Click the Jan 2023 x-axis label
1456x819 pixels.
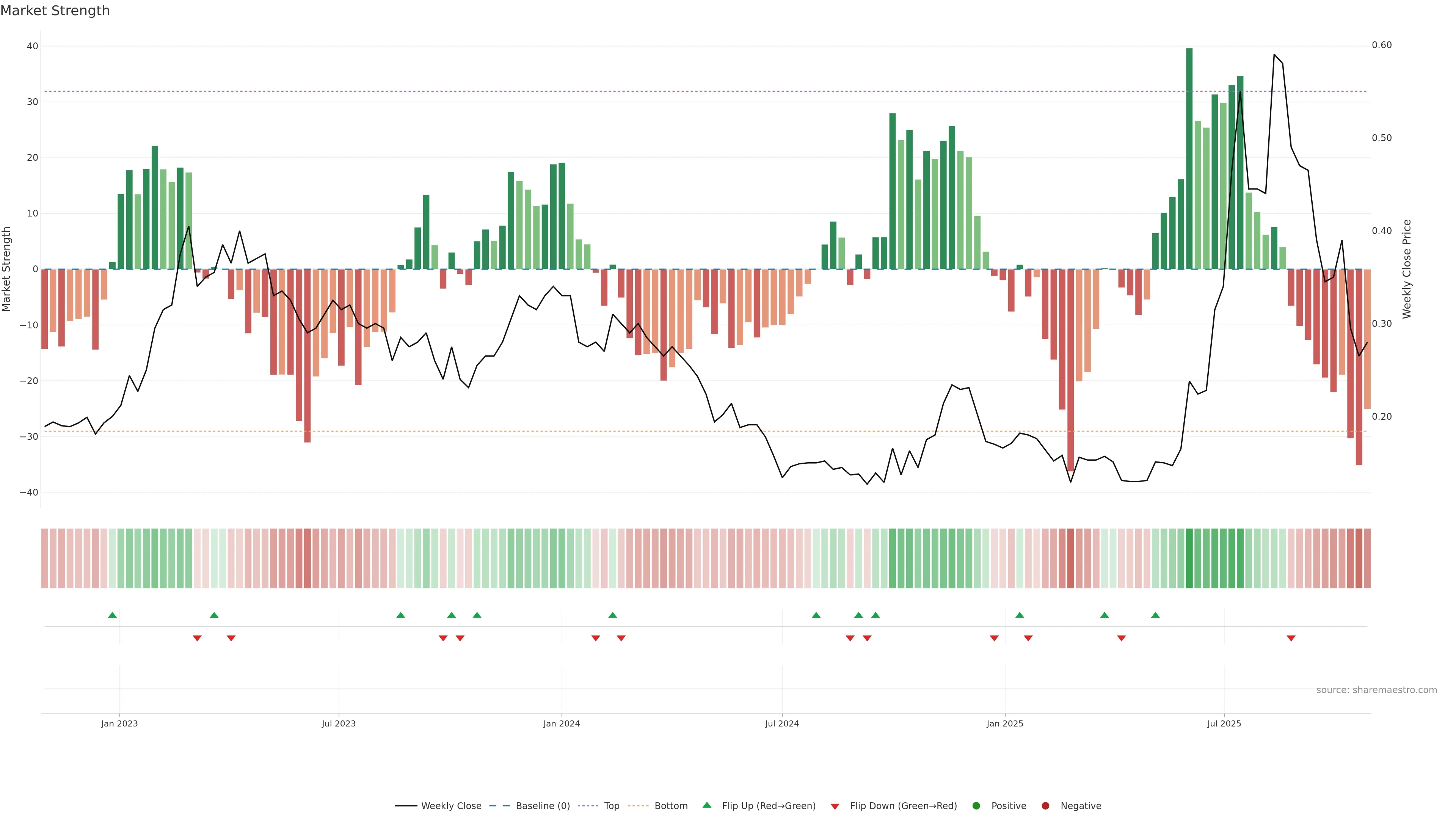(x=119, y=723)
